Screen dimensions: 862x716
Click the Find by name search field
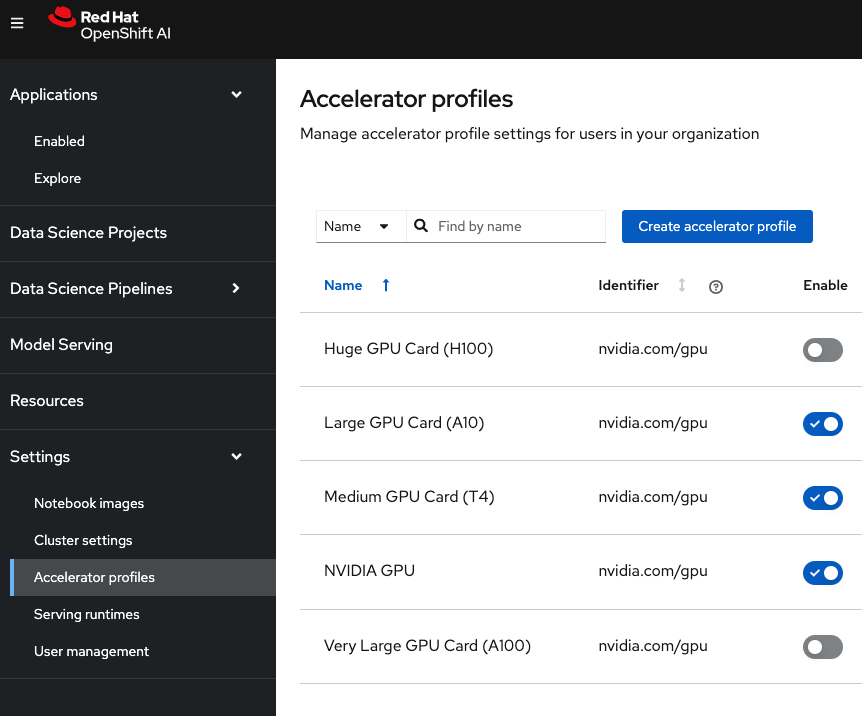click(518, 226)
